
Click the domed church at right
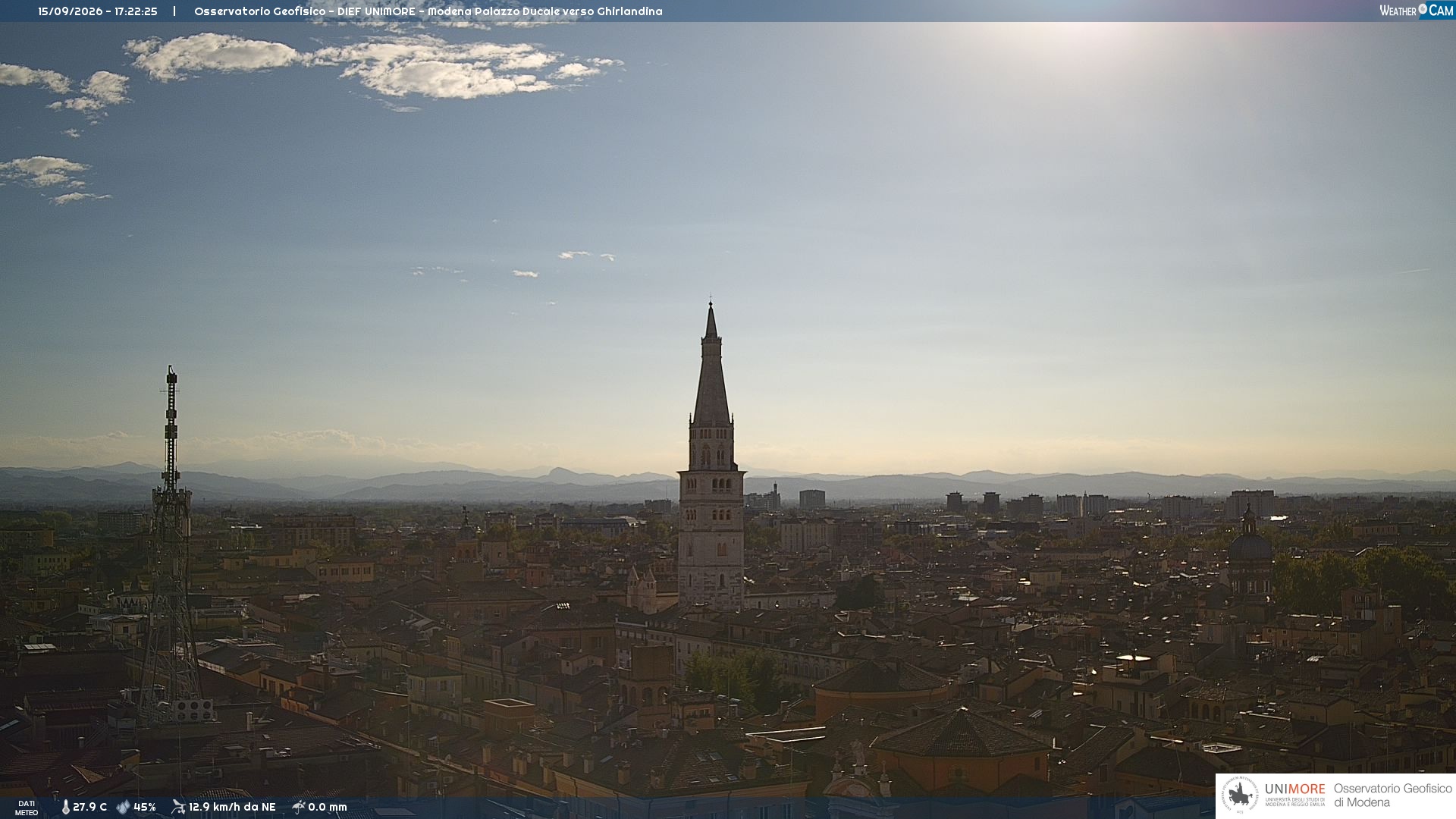tap(1249, 554)
